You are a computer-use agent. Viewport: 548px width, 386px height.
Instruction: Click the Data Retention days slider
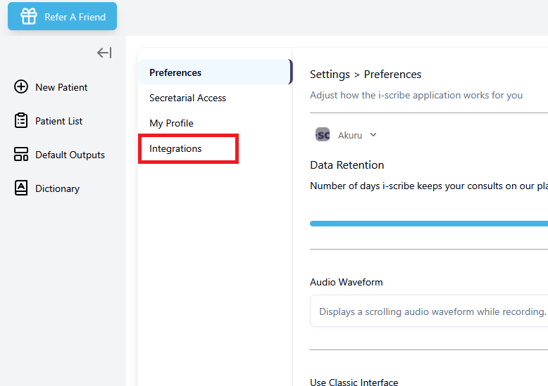tap(429, 224)
